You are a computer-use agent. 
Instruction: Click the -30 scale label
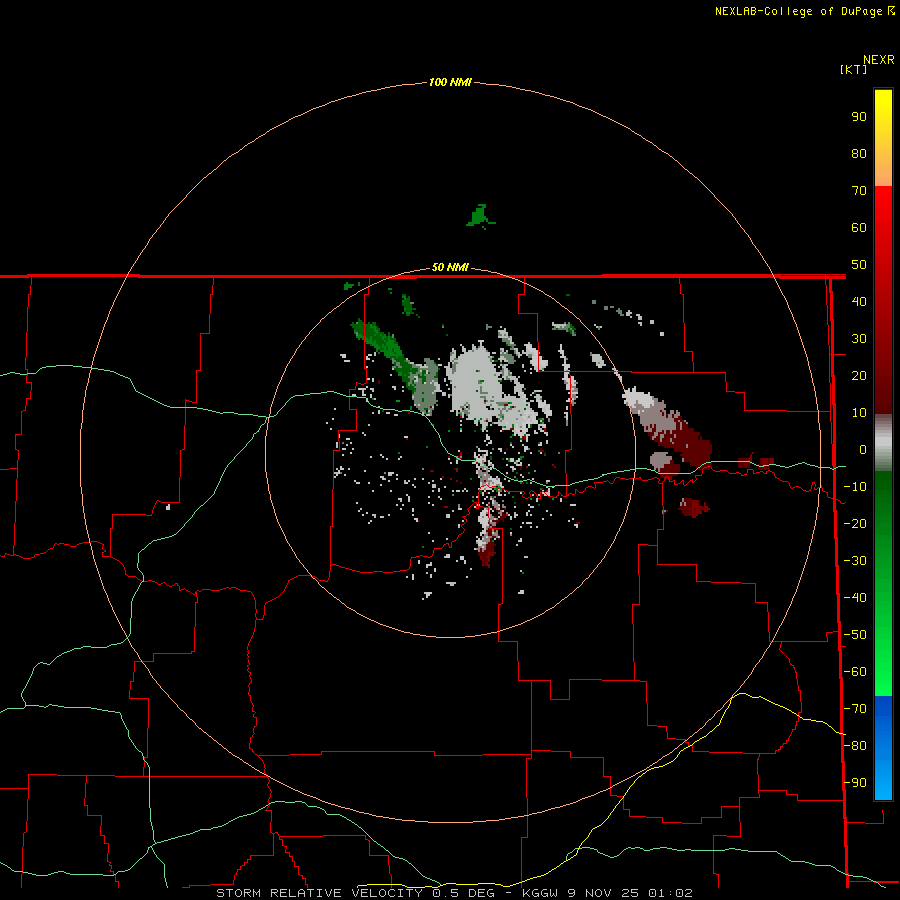(855, 561)
